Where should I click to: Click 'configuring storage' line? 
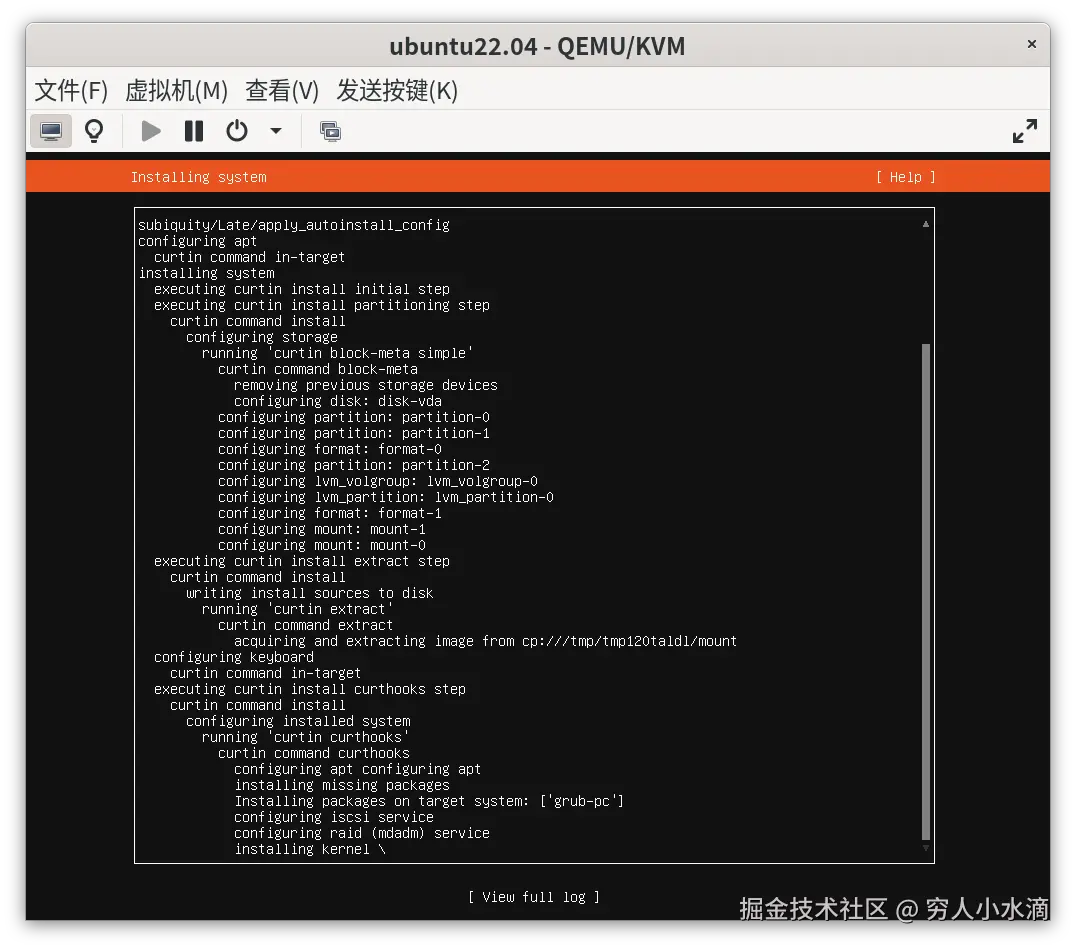[261, 338]
